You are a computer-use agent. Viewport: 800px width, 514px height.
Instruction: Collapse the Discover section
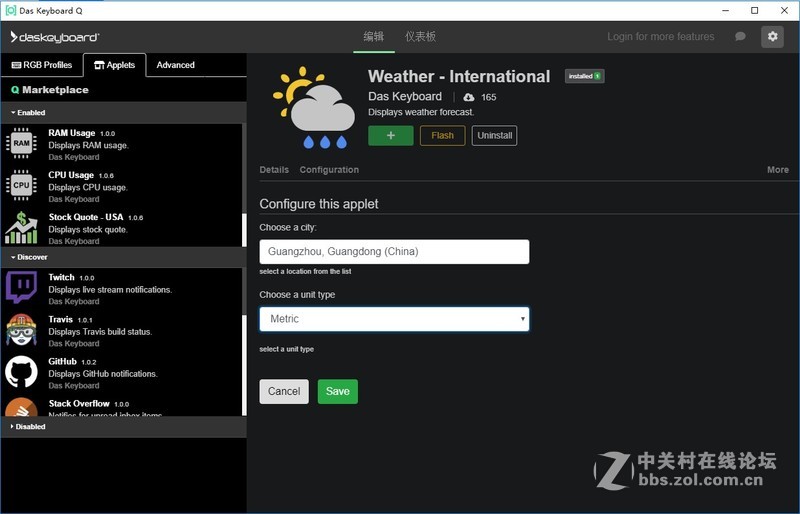coord(30,257)
